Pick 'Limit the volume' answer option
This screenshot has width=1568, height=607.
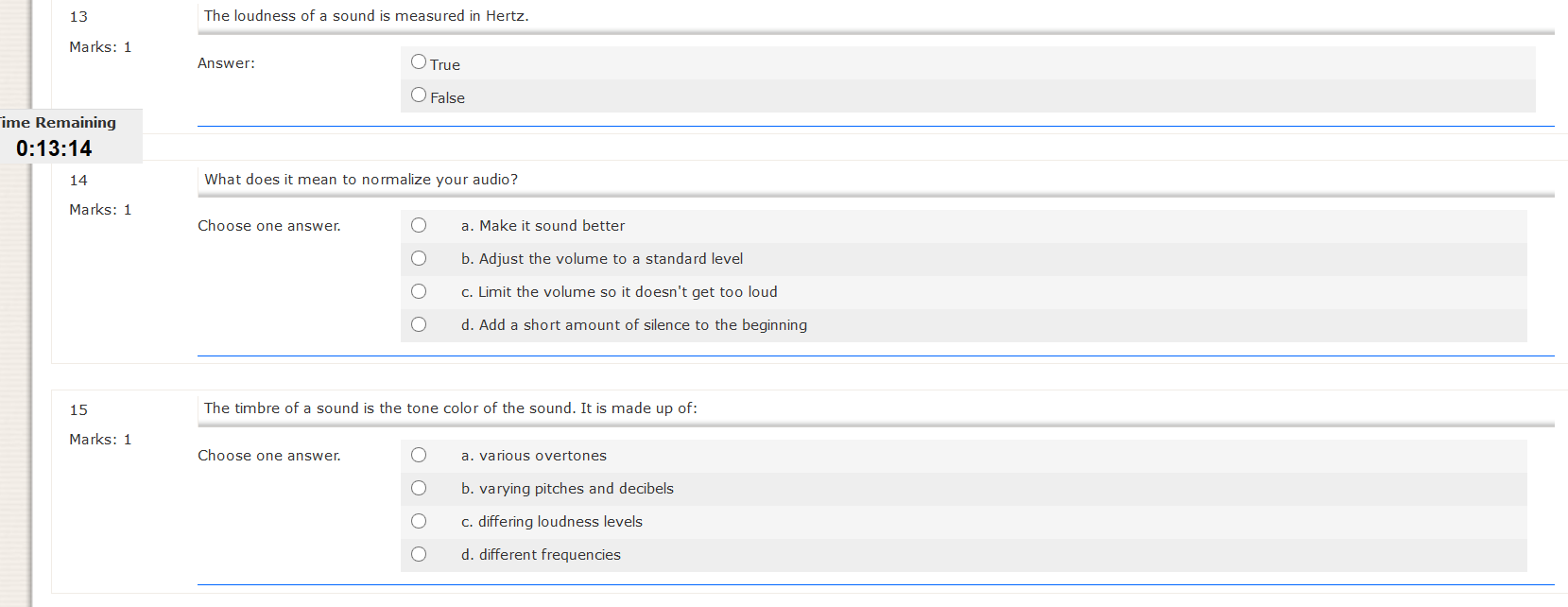419,291
